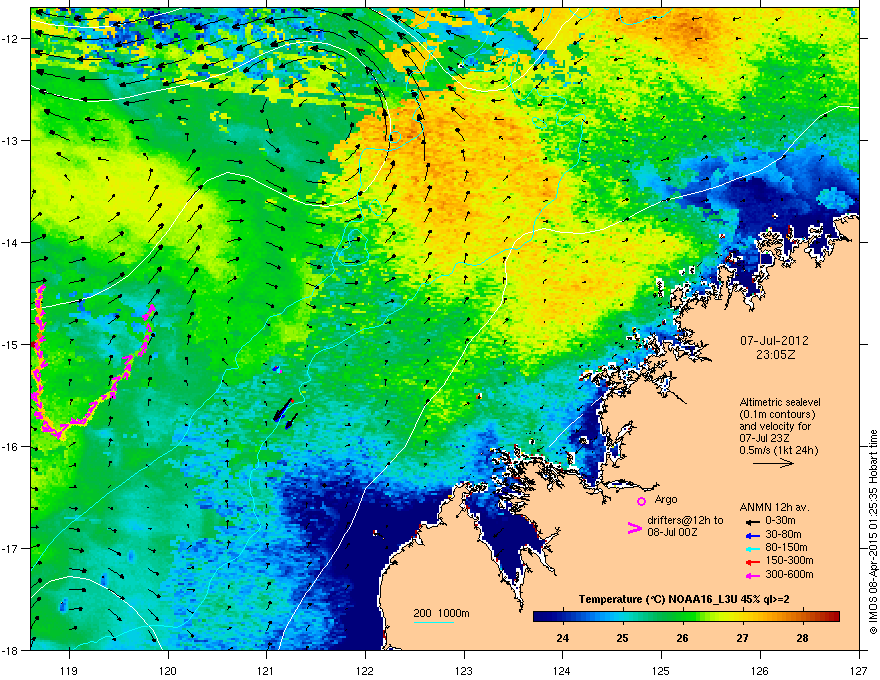Click latitude axis label -18
880x680 pixels.
pyautogui.click(x=11, y=650)
